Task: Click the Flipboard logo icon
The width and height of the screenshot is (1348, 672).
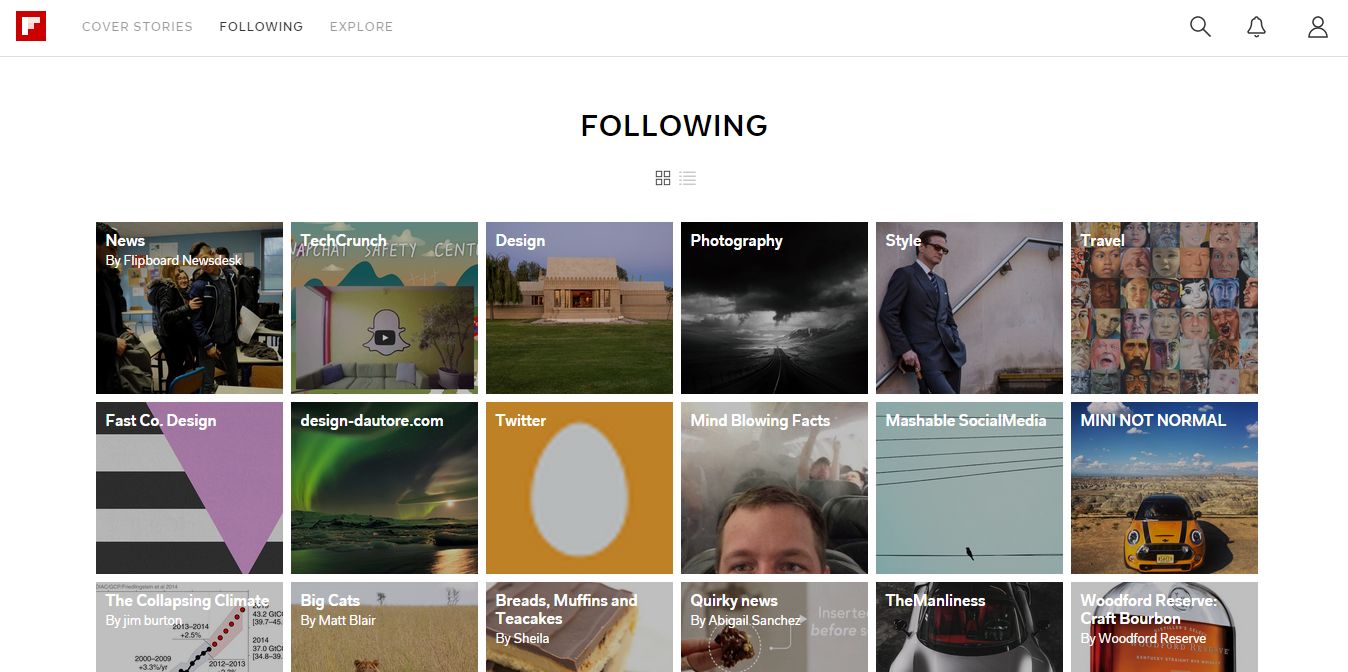Action: click(x=31, y=26)
